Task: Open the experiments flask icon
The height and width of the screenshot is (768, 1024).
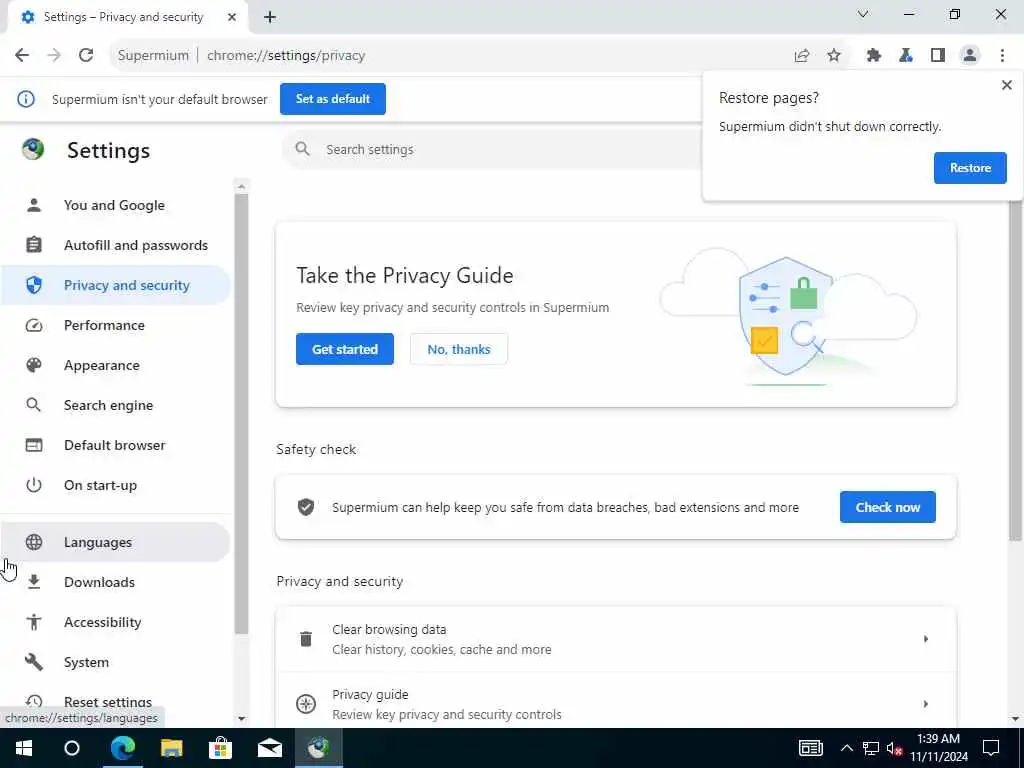Action: point(906,56)
